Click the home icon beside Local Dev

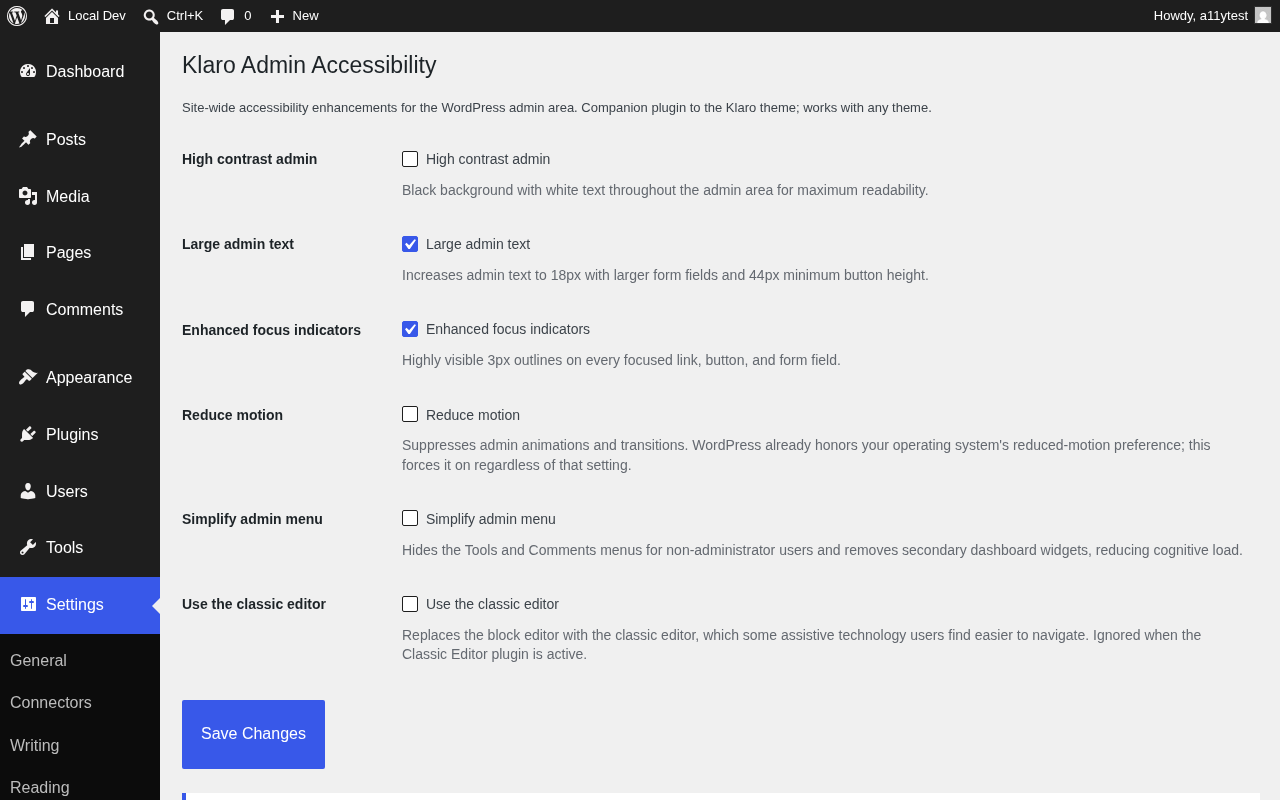pos(52,16)
